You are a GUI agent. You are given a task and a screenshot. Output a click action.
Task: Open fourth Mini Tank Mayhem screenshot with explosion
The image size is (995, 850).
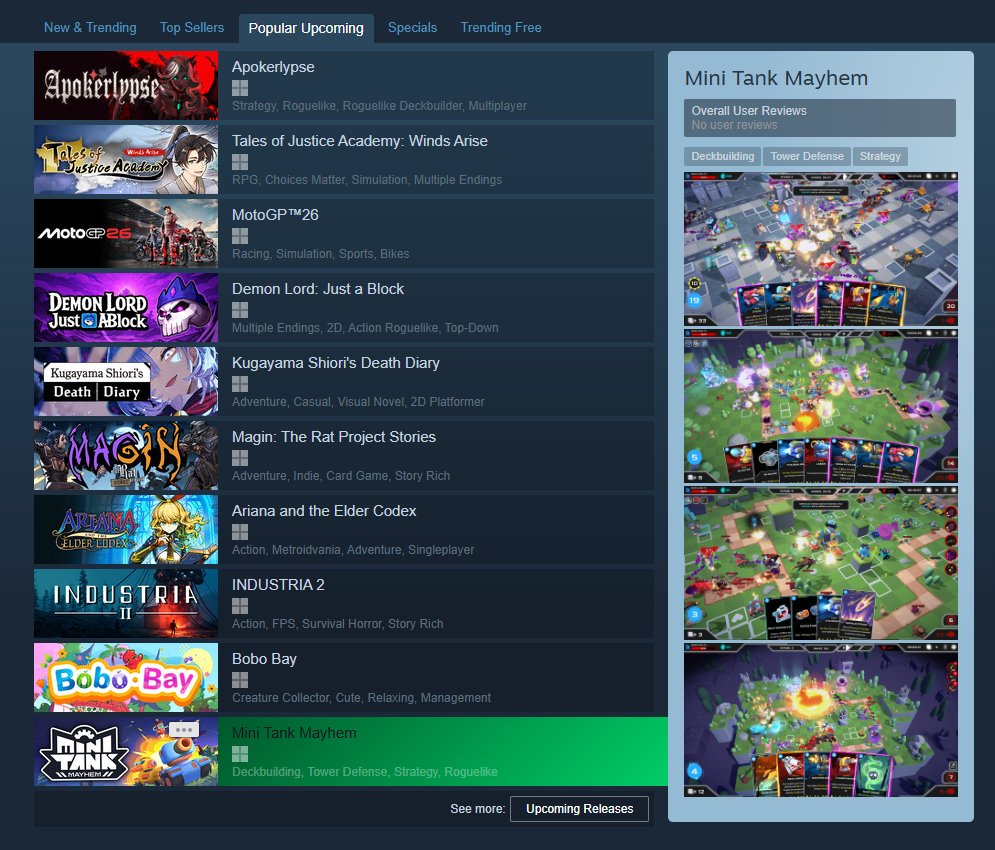pos(820,720)
